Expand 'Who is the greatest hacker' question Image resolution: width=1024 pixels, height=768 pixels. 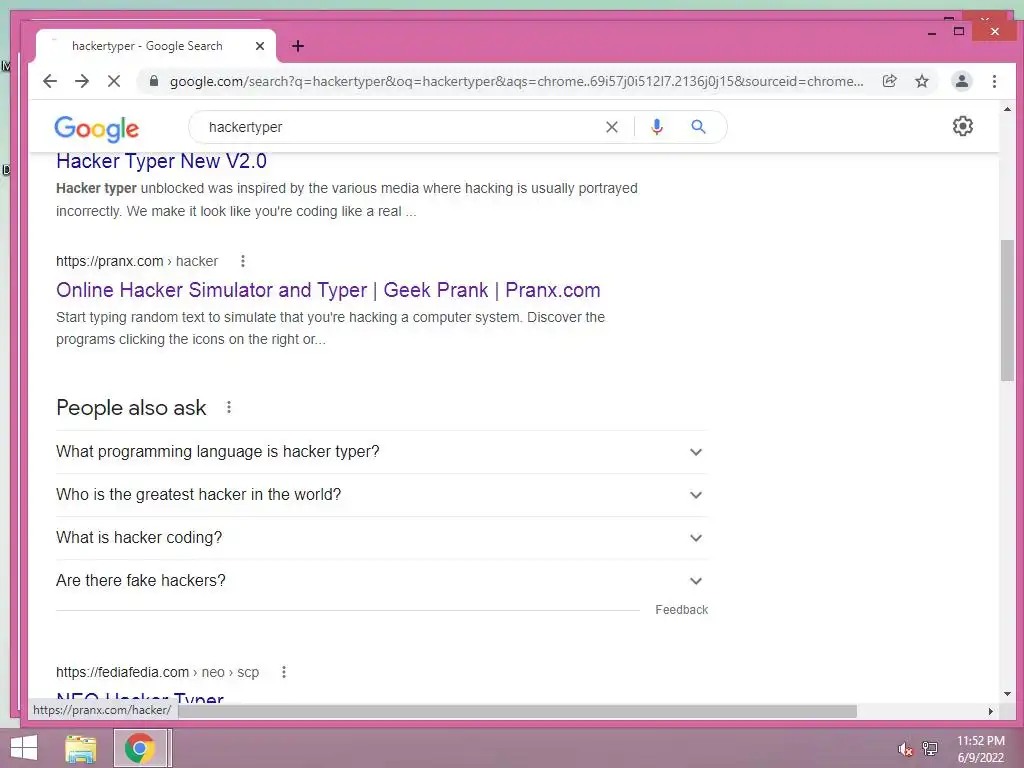point(381,495)
